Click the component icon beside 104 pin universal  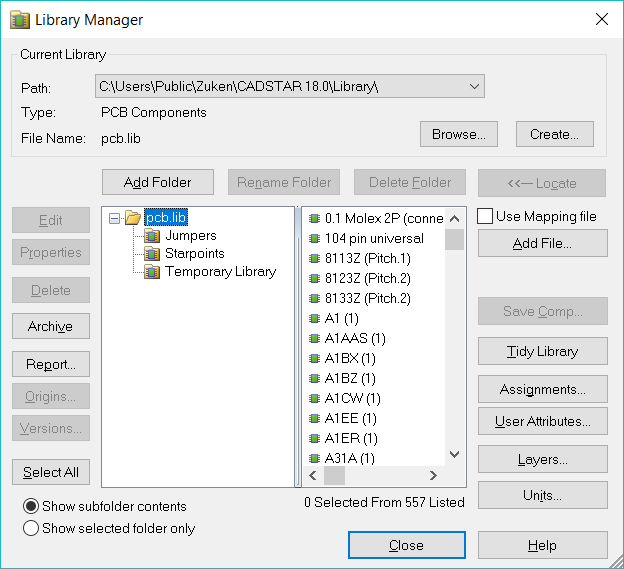[x=314, y=239]
